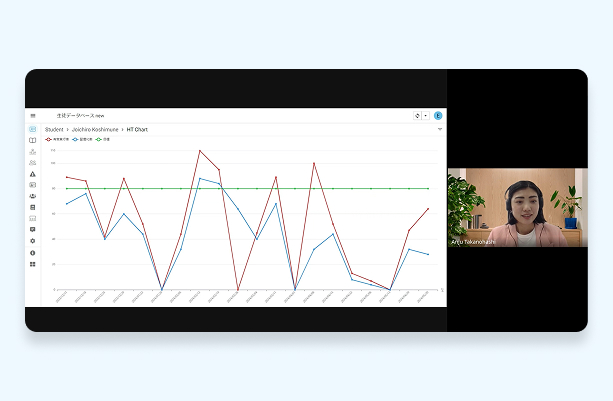Screen dimensions: 613x401
Task: Click the warning triangle icon in sidebar
Action: [x=32, y=174]
